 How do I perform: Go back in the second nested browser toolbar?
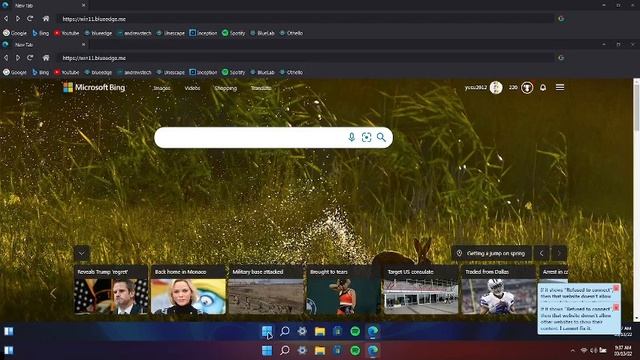[x=6, y=58]
